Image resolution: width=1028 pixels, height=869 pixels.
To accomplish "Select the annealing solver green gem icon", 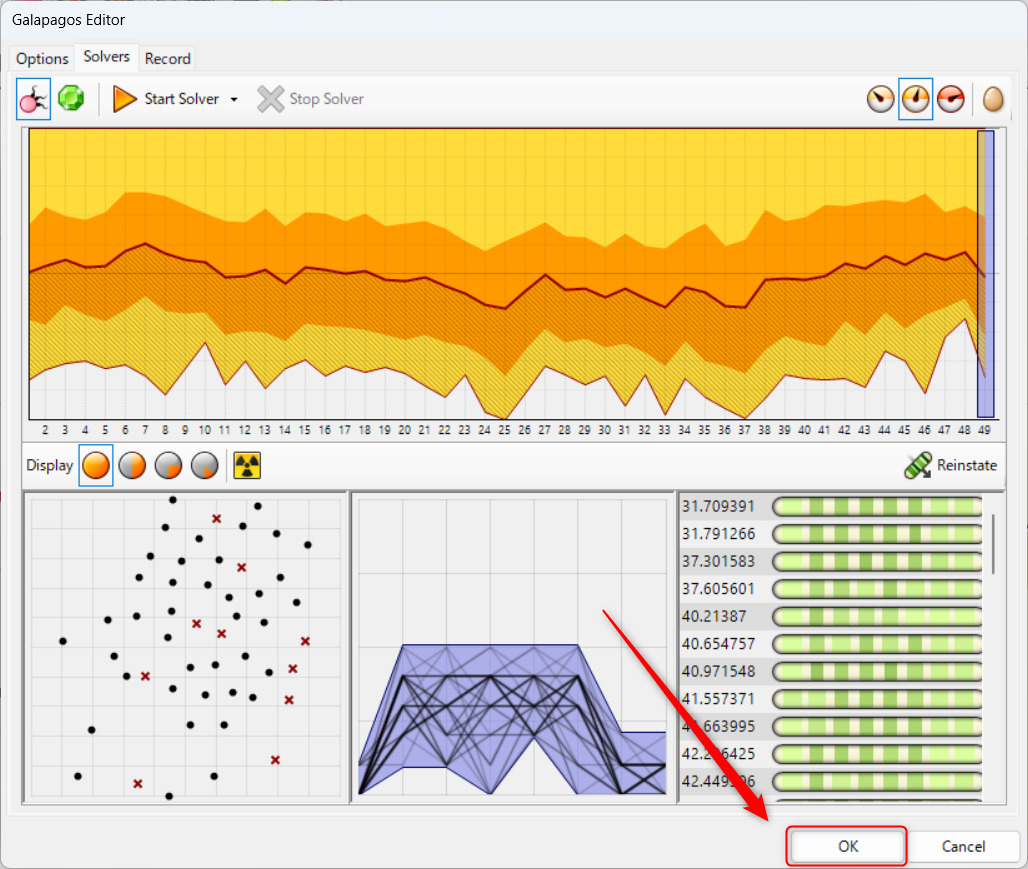I will coord(71,98).
